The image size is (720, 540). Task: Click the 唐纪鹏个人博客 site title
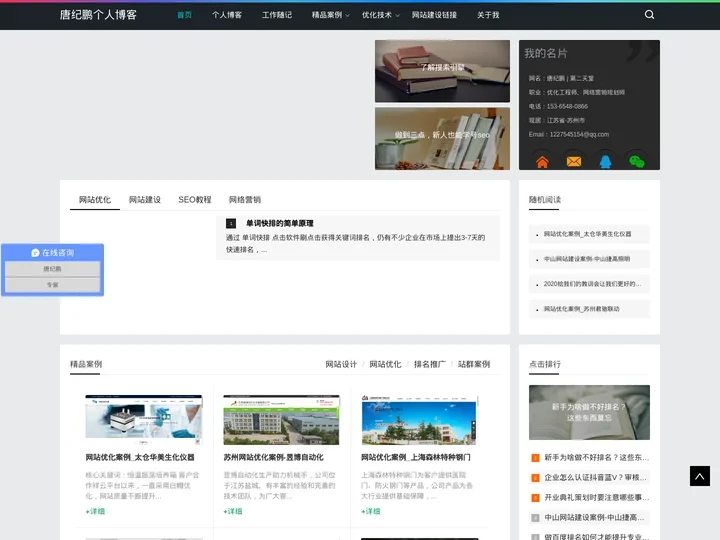point(98,15)
